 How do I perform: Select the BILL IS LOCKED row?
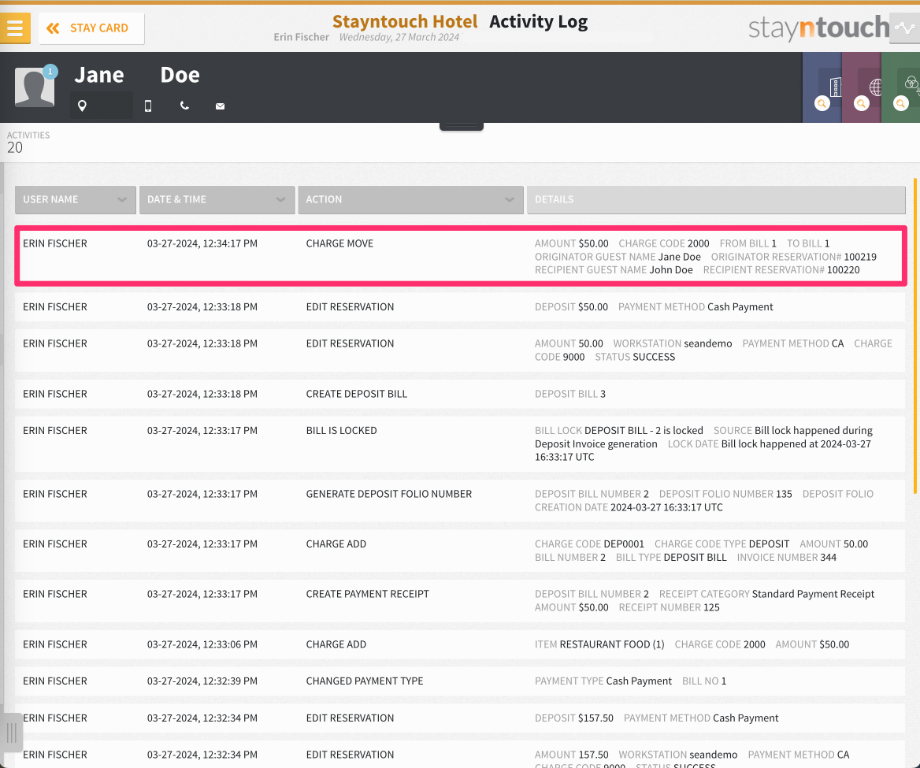coord(461,444)
